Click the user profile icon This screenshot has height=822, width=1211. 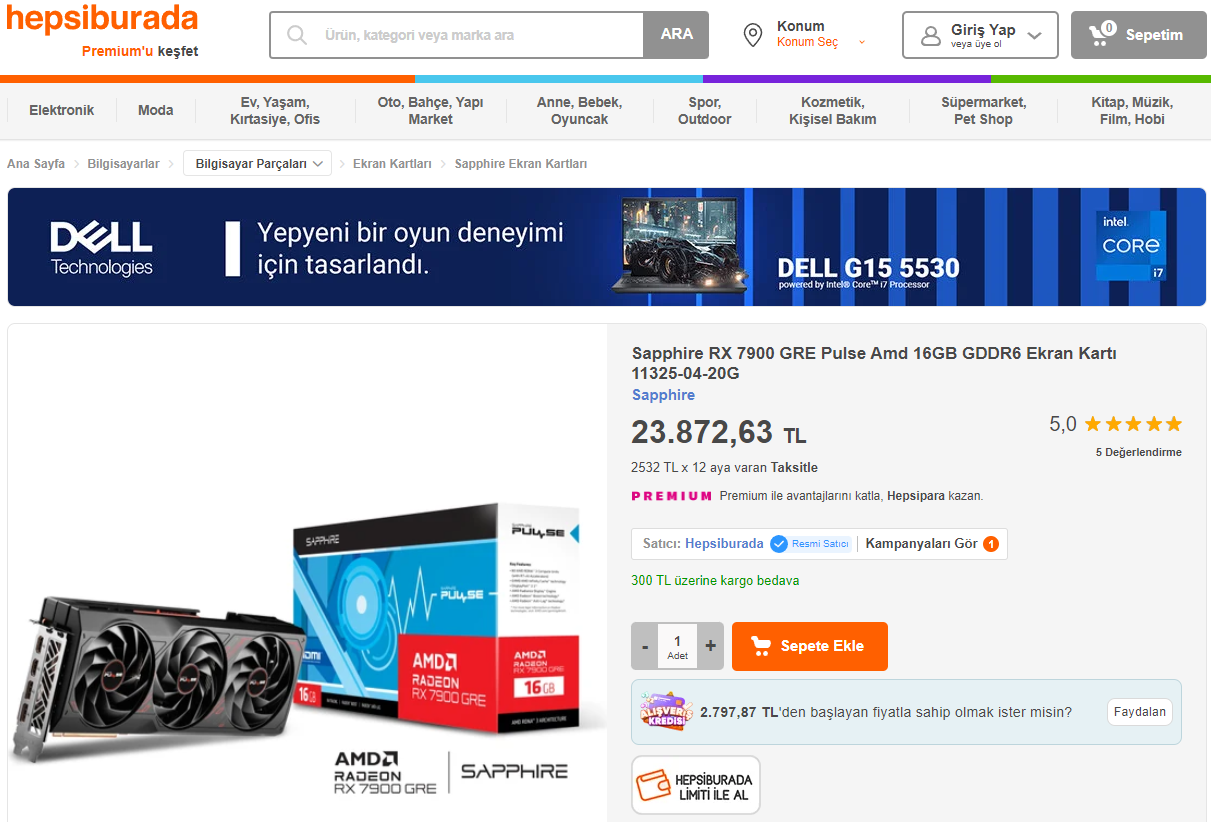931,36
